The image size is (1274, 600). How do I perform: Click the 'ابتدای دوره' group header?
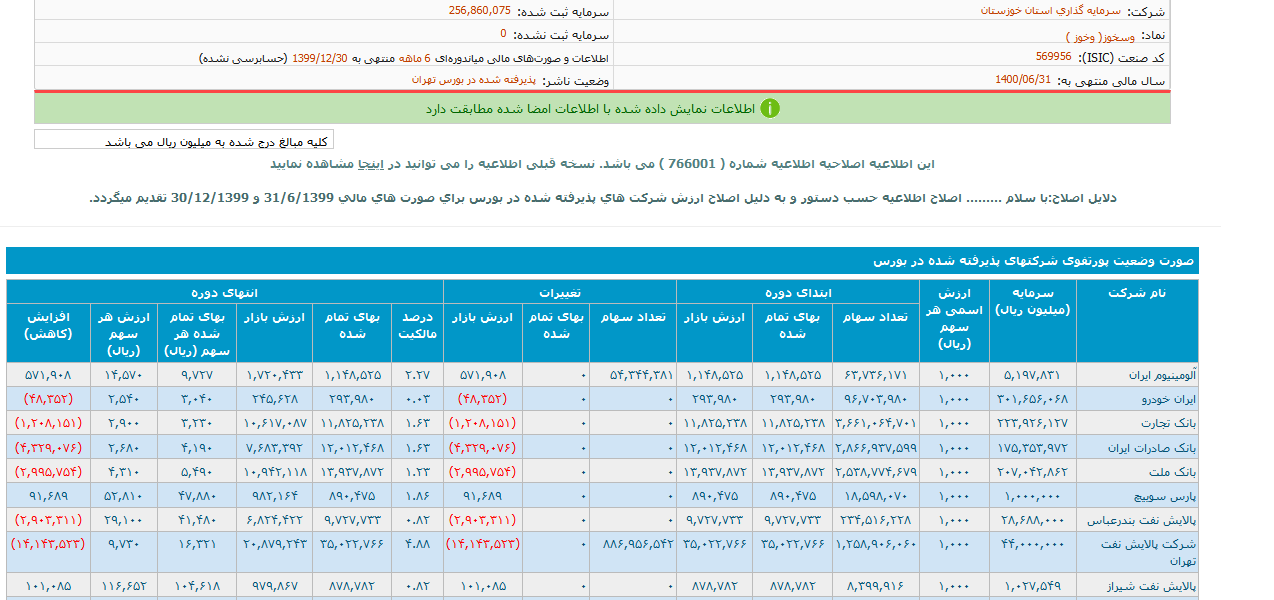click(x=797, y=292)
